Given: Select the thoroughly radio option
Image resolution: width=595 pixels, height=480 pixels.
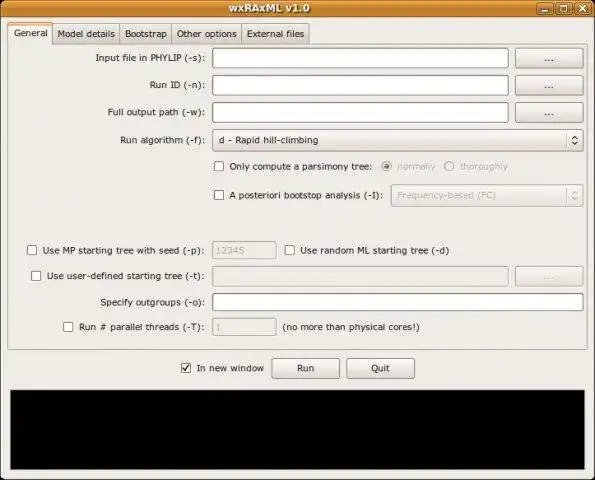Looking at the screenshot, I should pyautogui.click(x=449, y=166).
